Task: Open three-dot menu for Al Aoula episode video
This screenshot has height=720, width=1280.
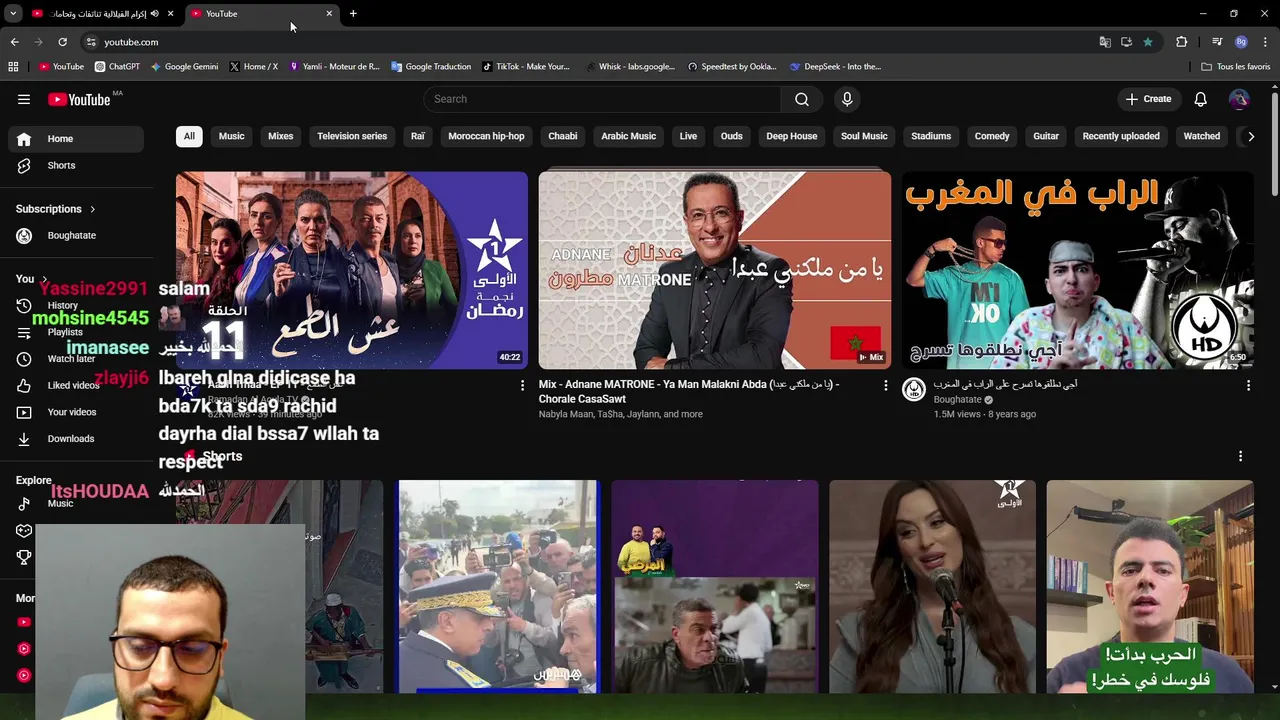Action: coord(522,385)
